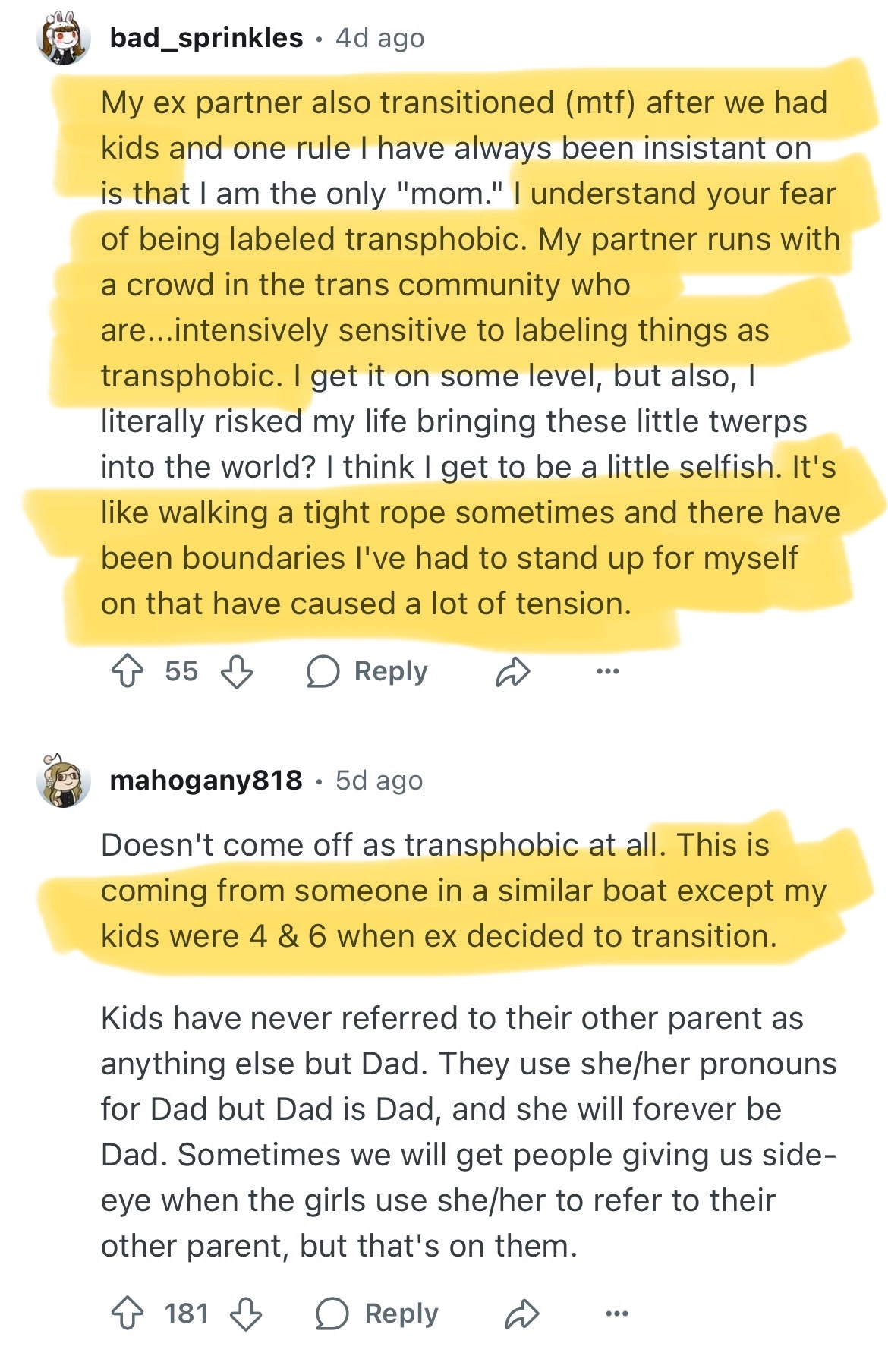Screen dimensions: 888x1372
Task: Downvote the mahogany818 comment
Action: point(246,1314)
